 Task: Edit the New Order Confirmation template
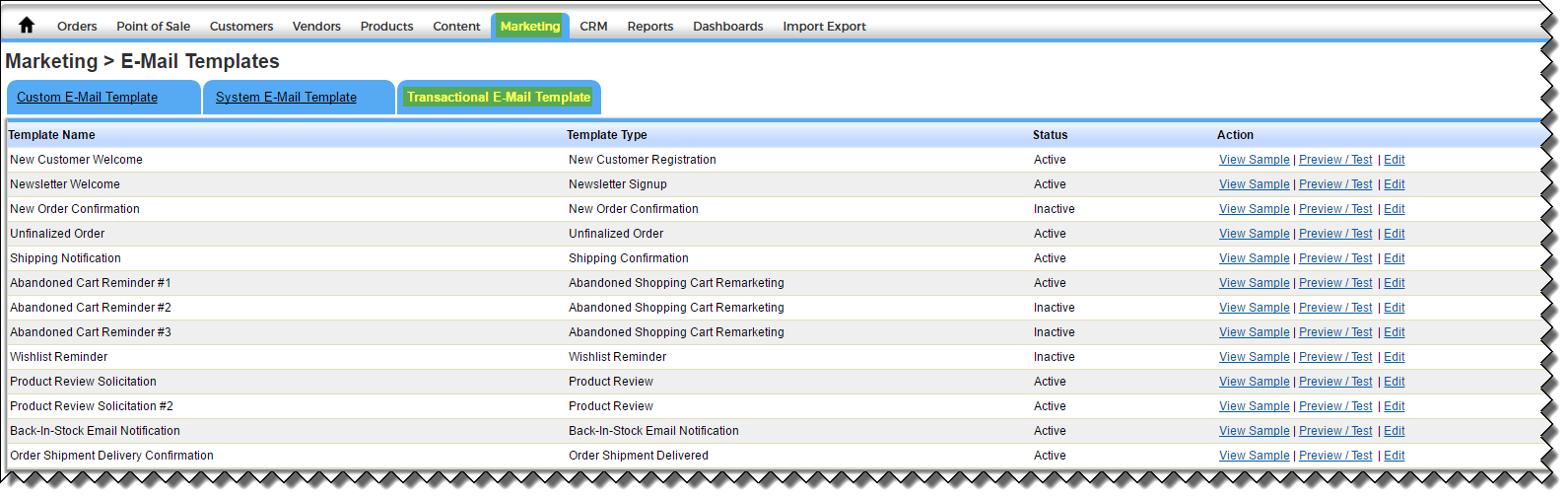1394,209
